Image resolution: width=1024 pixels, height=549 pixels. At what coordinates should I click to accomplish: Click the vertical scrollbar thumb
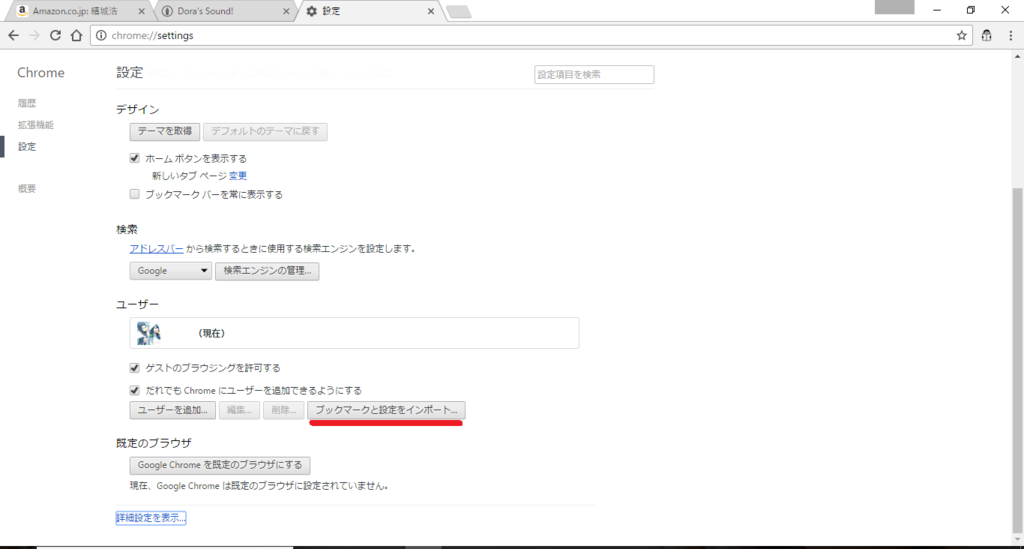pyautogui.click(x=1017, y=359)
